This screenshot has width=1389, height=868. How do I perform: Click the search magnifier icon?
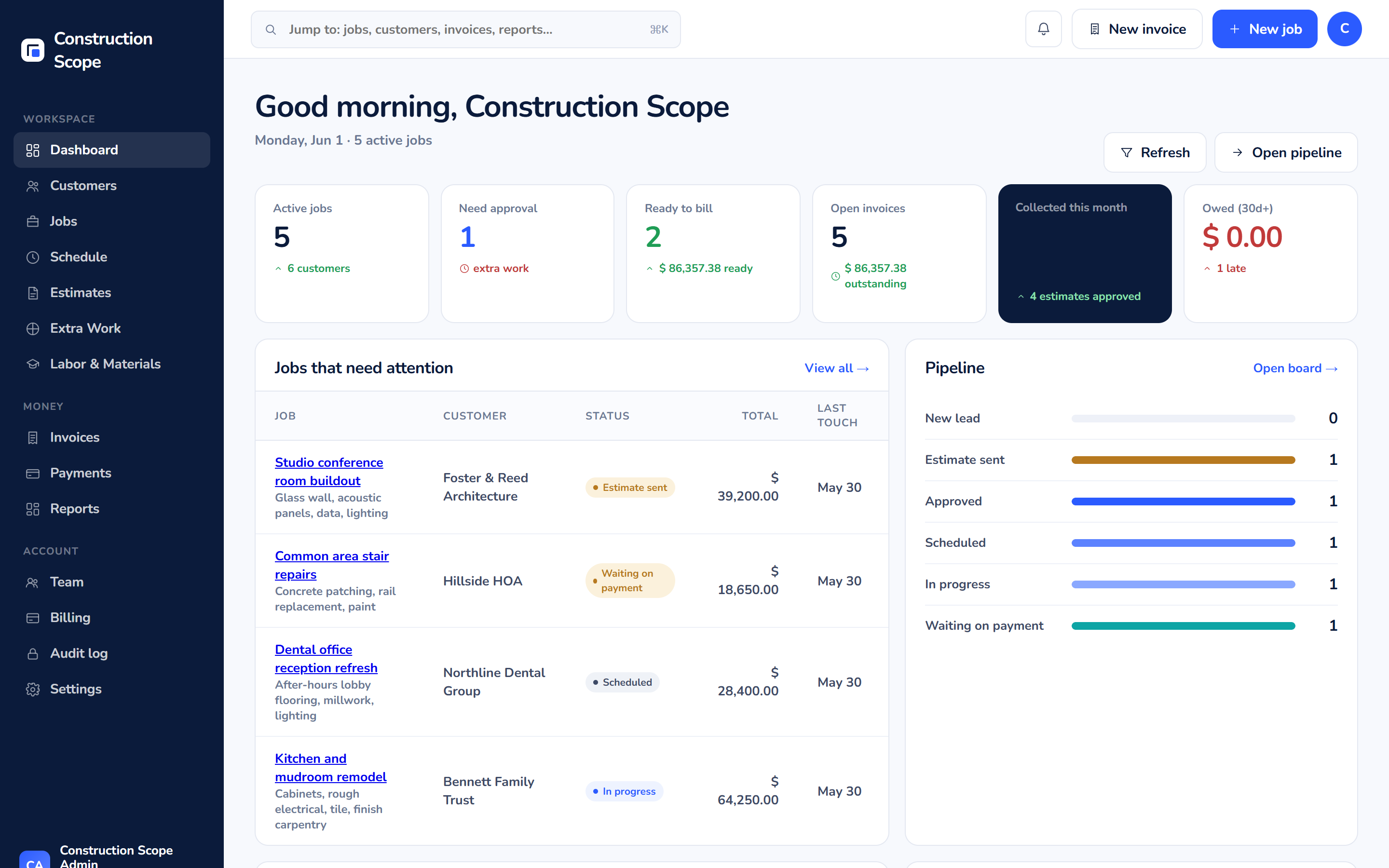[271, 29]
